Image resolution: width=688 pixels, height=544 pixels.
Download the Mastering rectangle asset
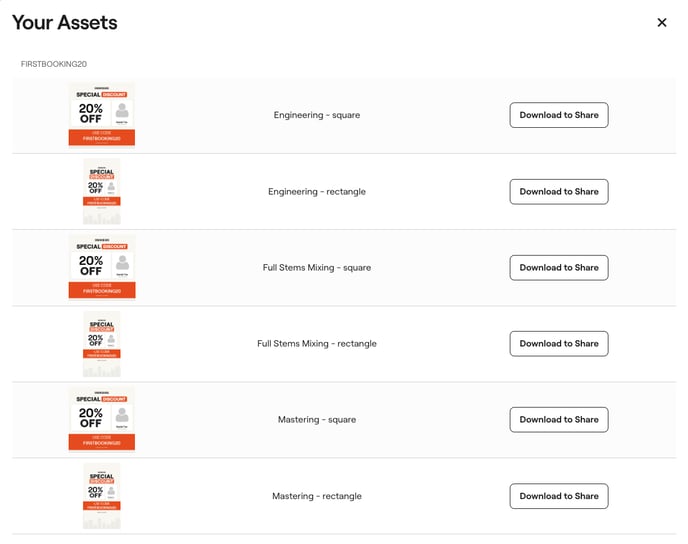click(x=558, y=495)
